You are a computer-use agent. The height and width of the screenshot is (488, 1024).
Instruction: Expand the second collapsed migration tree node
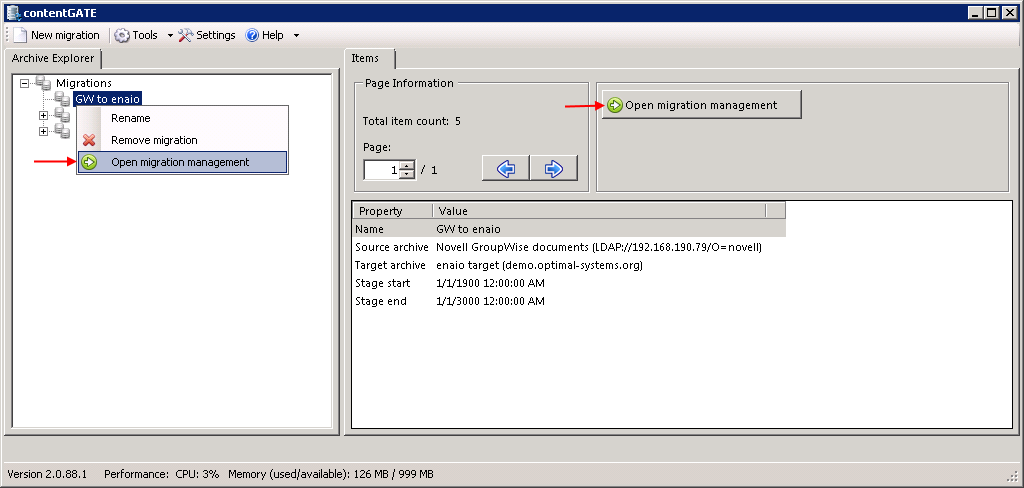[x=44, y=116]
